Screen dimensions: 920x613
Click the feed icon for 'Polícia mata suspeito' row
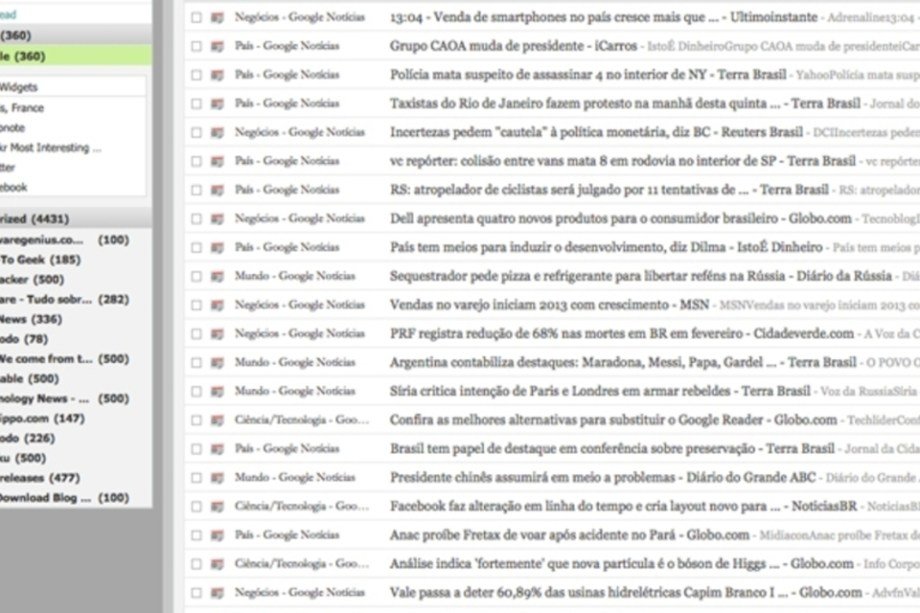click(x=217, y=75)
